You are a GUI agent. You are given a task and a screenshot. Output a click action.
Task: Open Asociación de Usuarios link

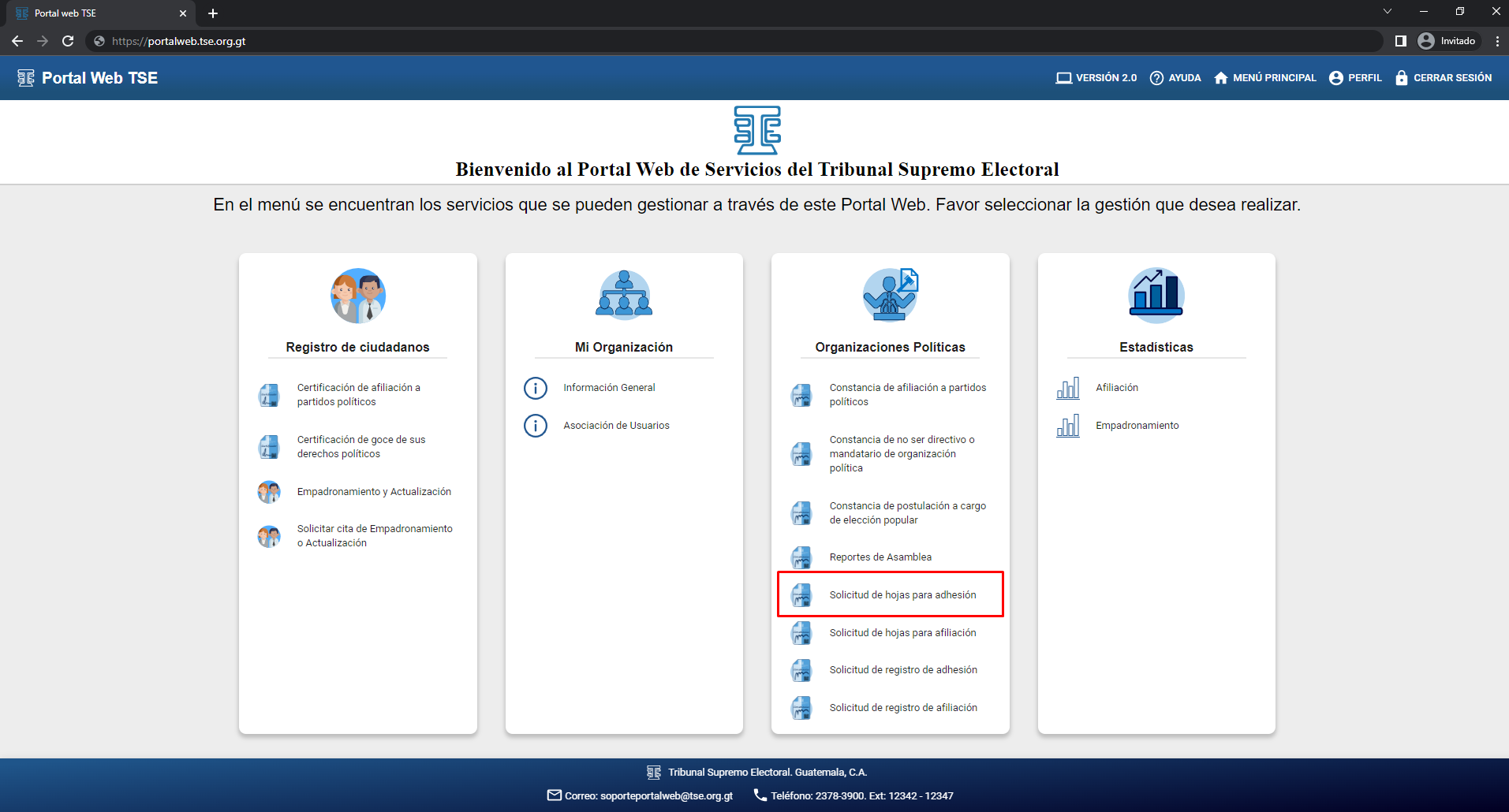tap(616, 426)
